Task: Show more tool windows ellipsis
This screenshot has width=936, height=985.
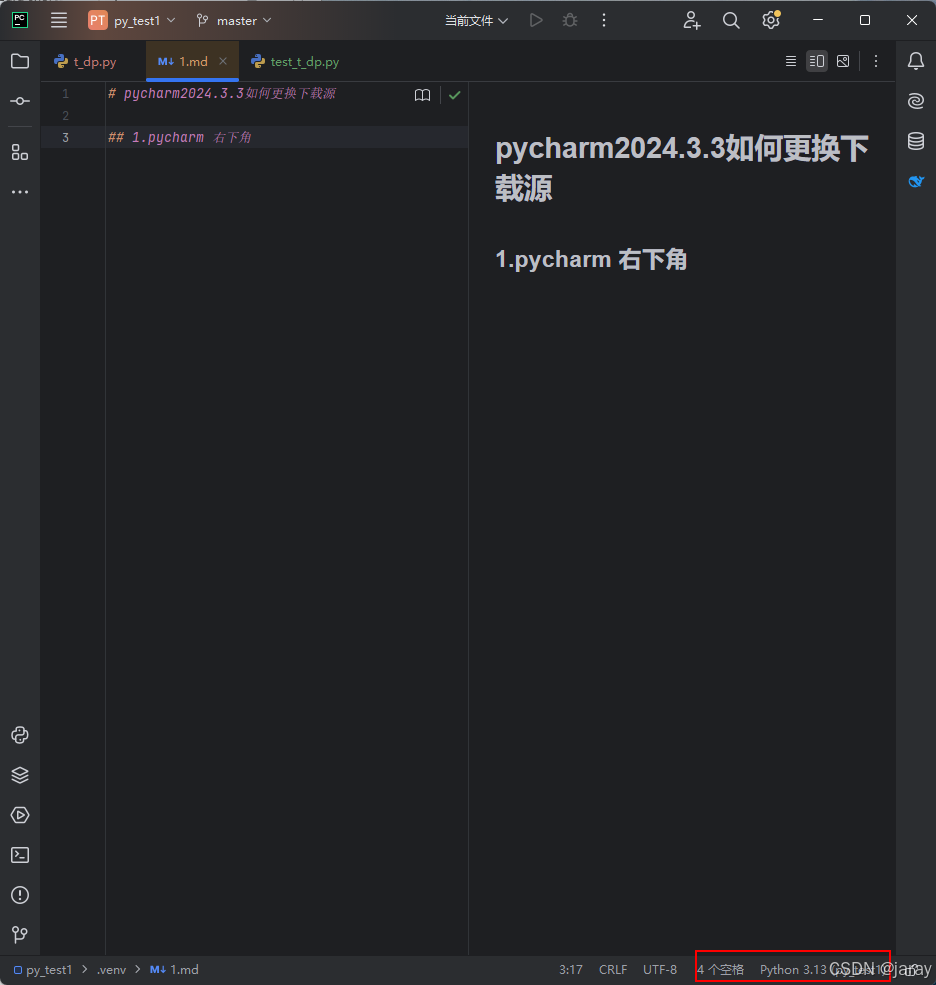Action: point(20,192)
